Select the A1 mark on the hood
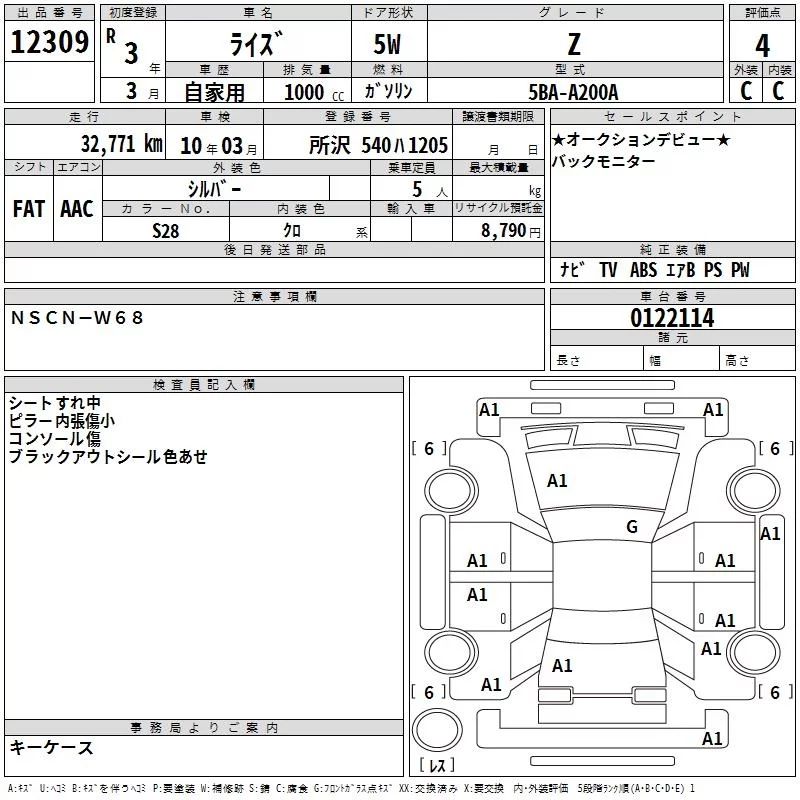This screenshot has height=800, width=800. pos(557,481)
